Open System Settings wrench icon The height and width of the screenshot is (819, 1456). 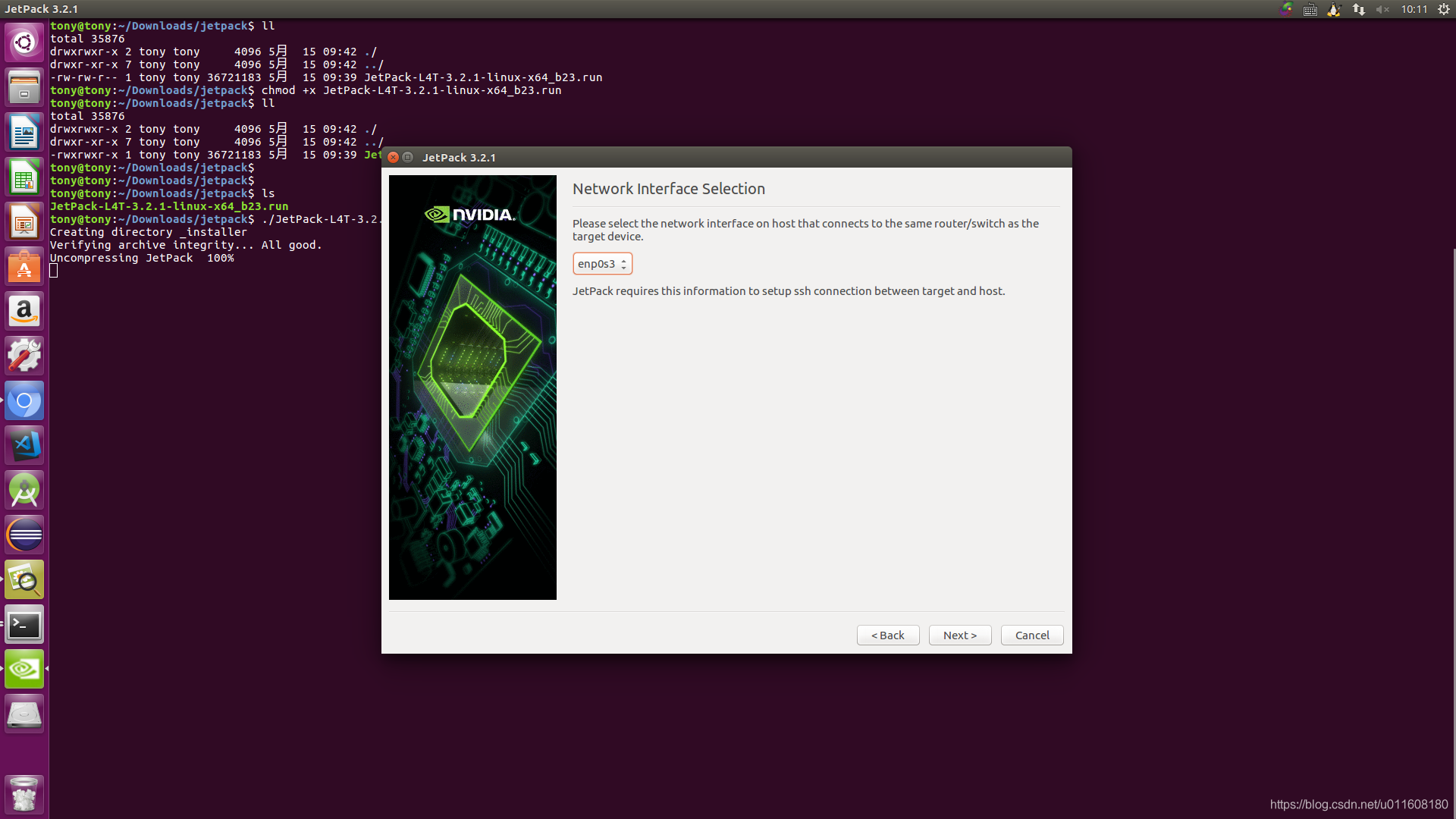[x=24, y=356]
